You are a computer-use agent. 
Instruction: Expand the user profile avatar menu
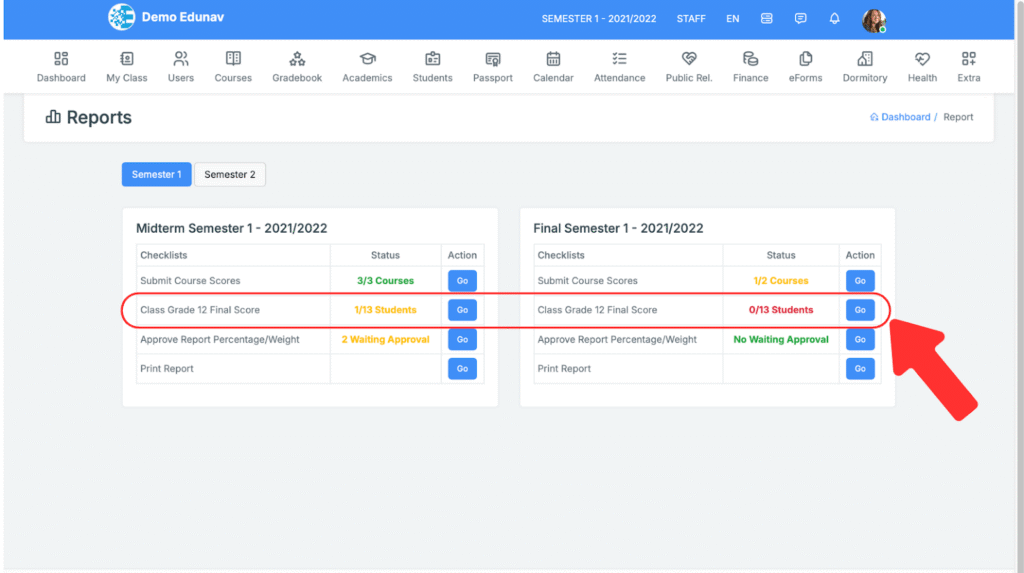[873, 20]
